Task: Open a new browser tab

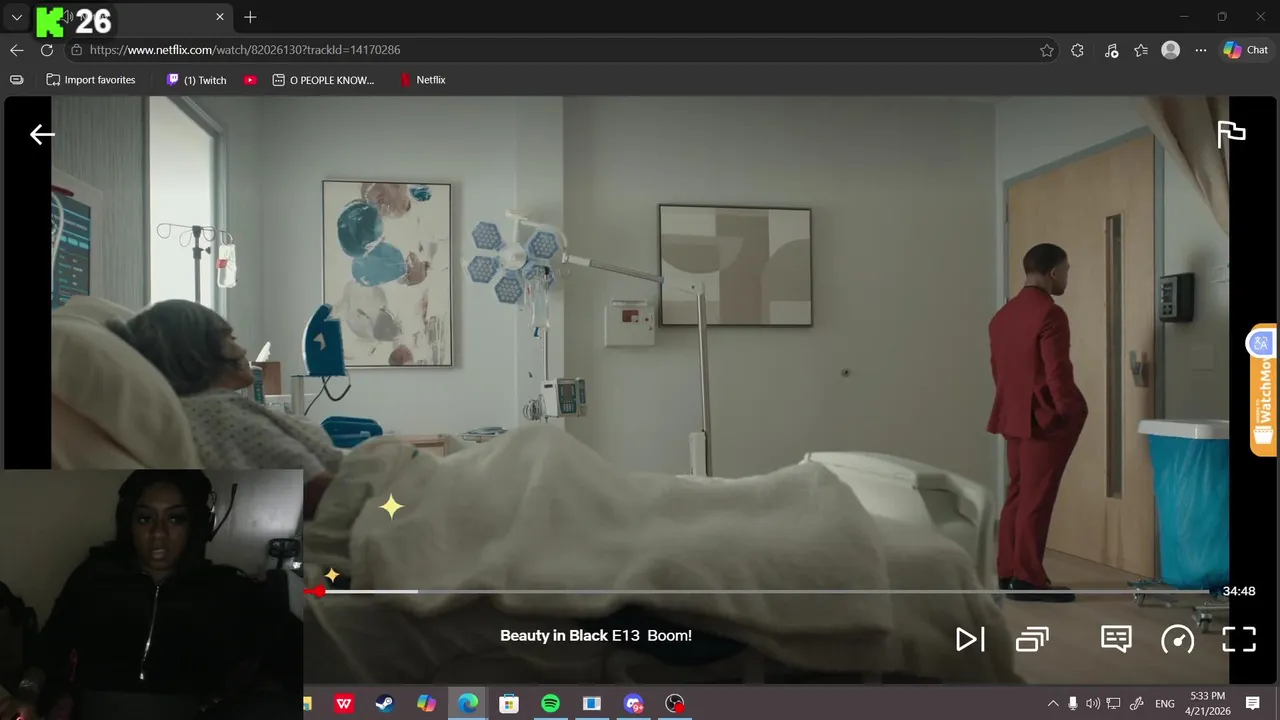Action: (250, 17)
